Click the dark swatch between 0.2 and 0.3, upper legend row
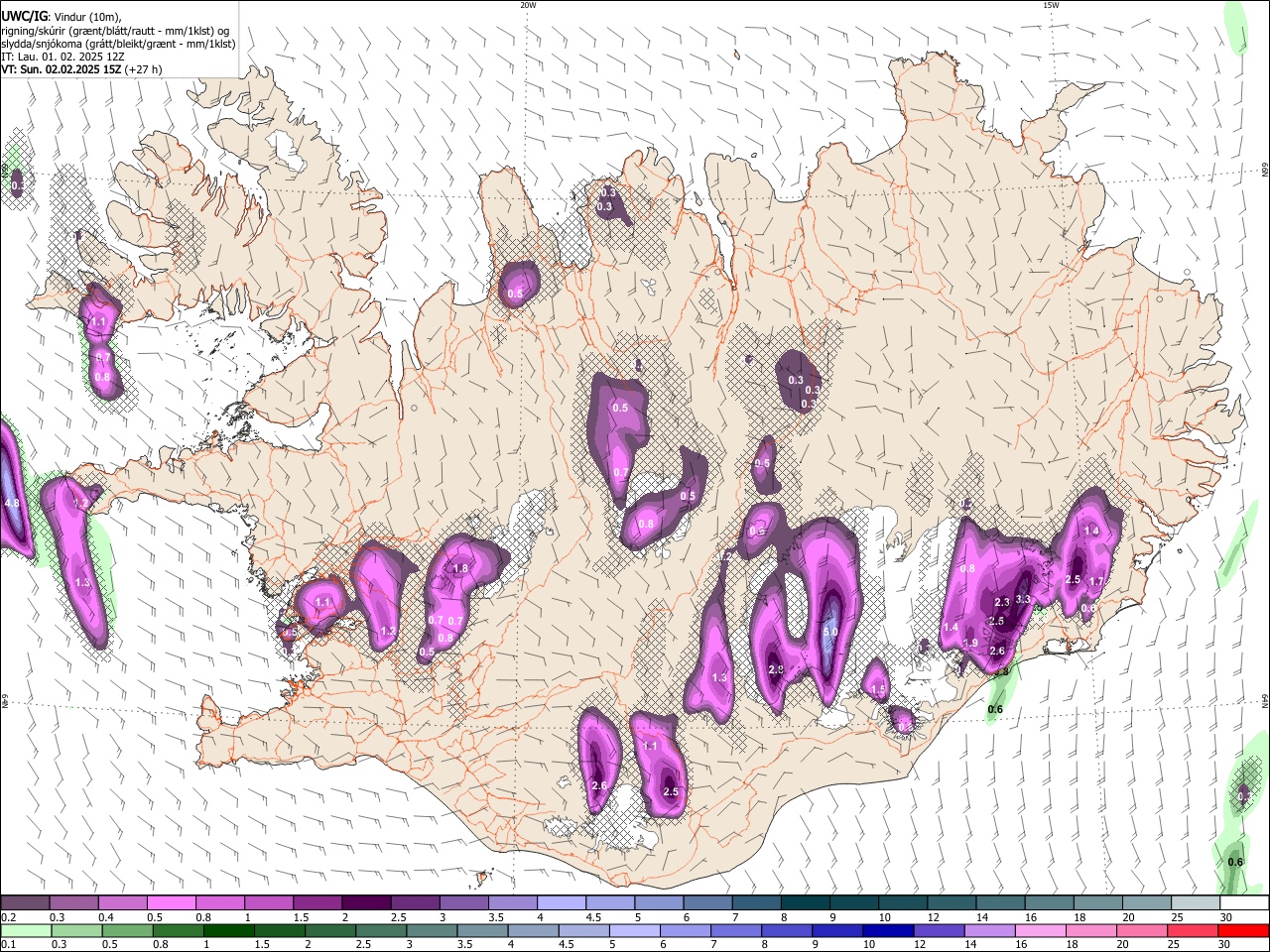 [x=25, y=902]
